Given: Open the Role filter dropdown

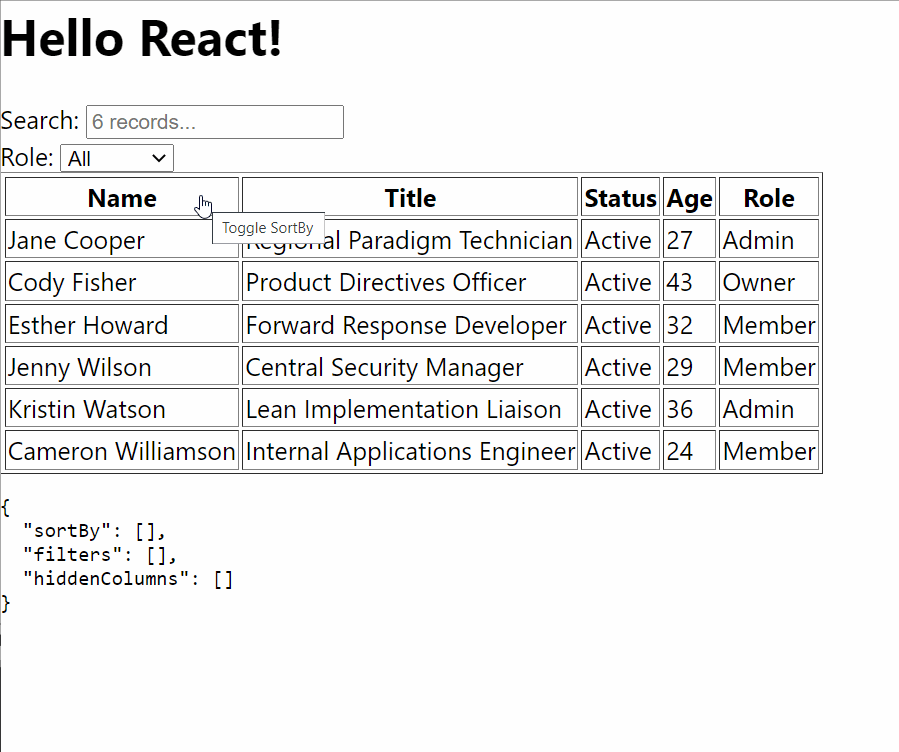Looking at the screenshot, I should pos(116,157).
